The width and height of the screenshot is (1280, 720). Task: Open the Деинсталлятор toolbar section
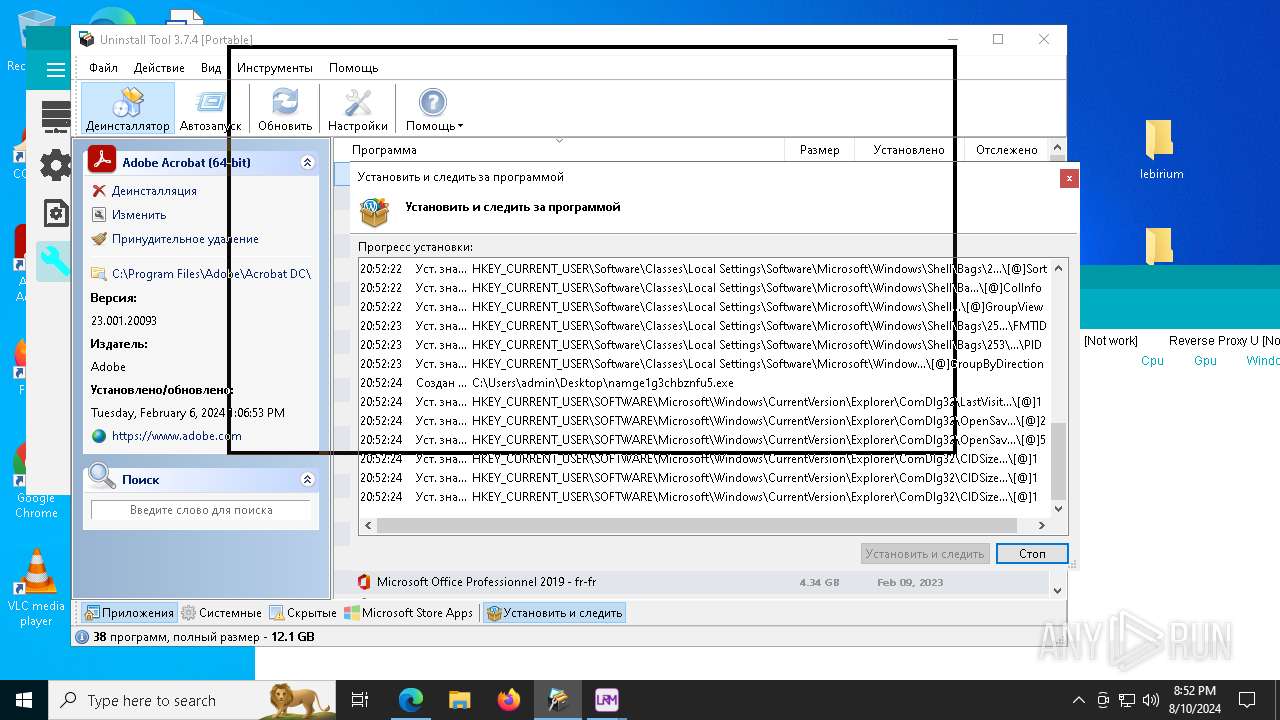click(128, 108)
